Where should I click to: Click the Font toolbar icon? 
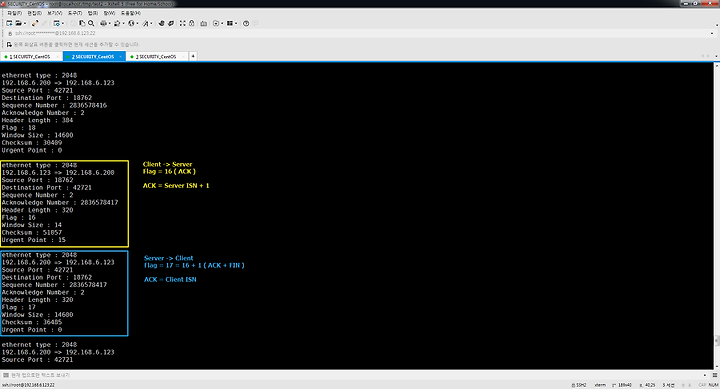146,23
